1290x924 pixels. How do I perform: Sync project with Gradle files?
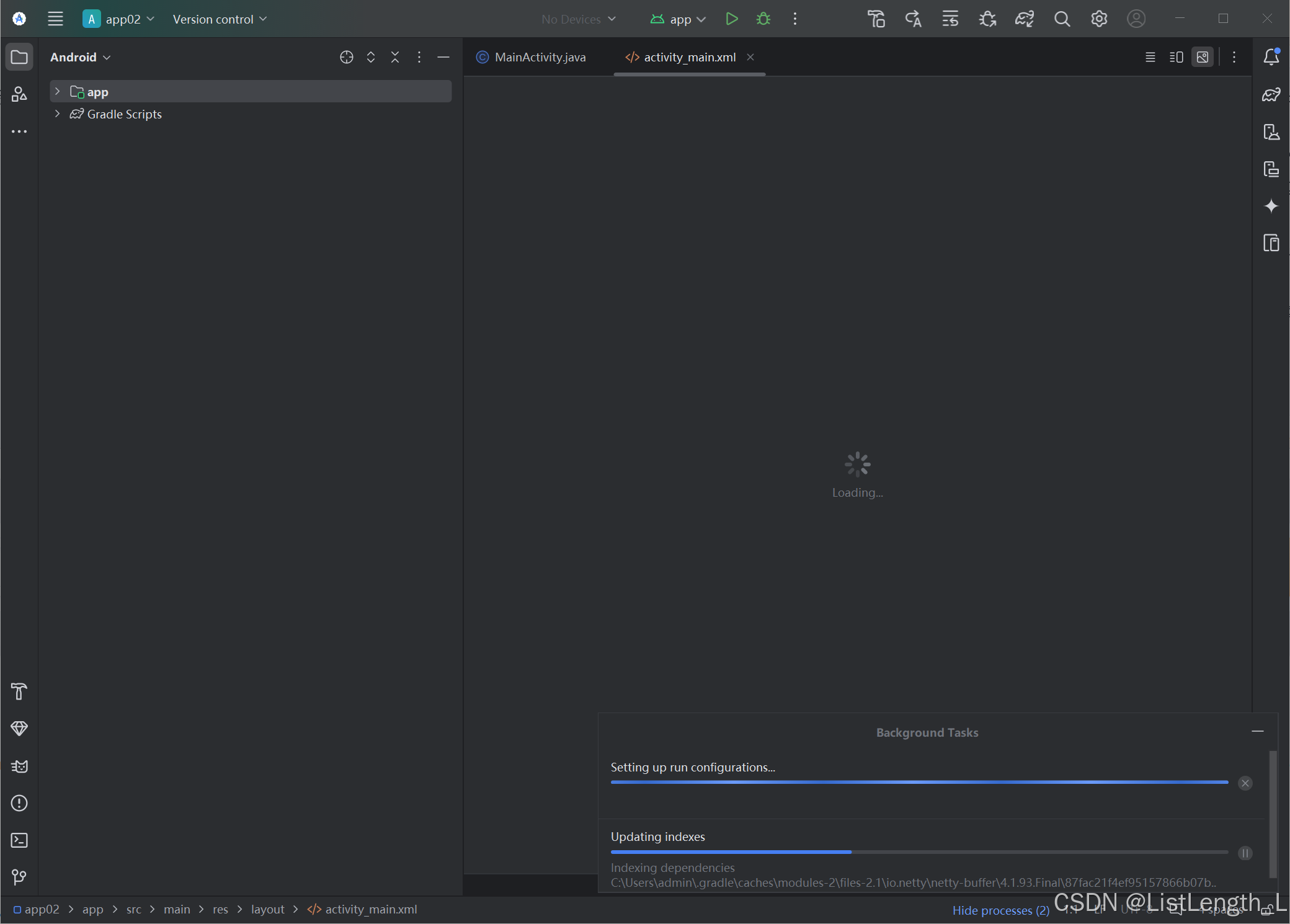coord(1024,19)
